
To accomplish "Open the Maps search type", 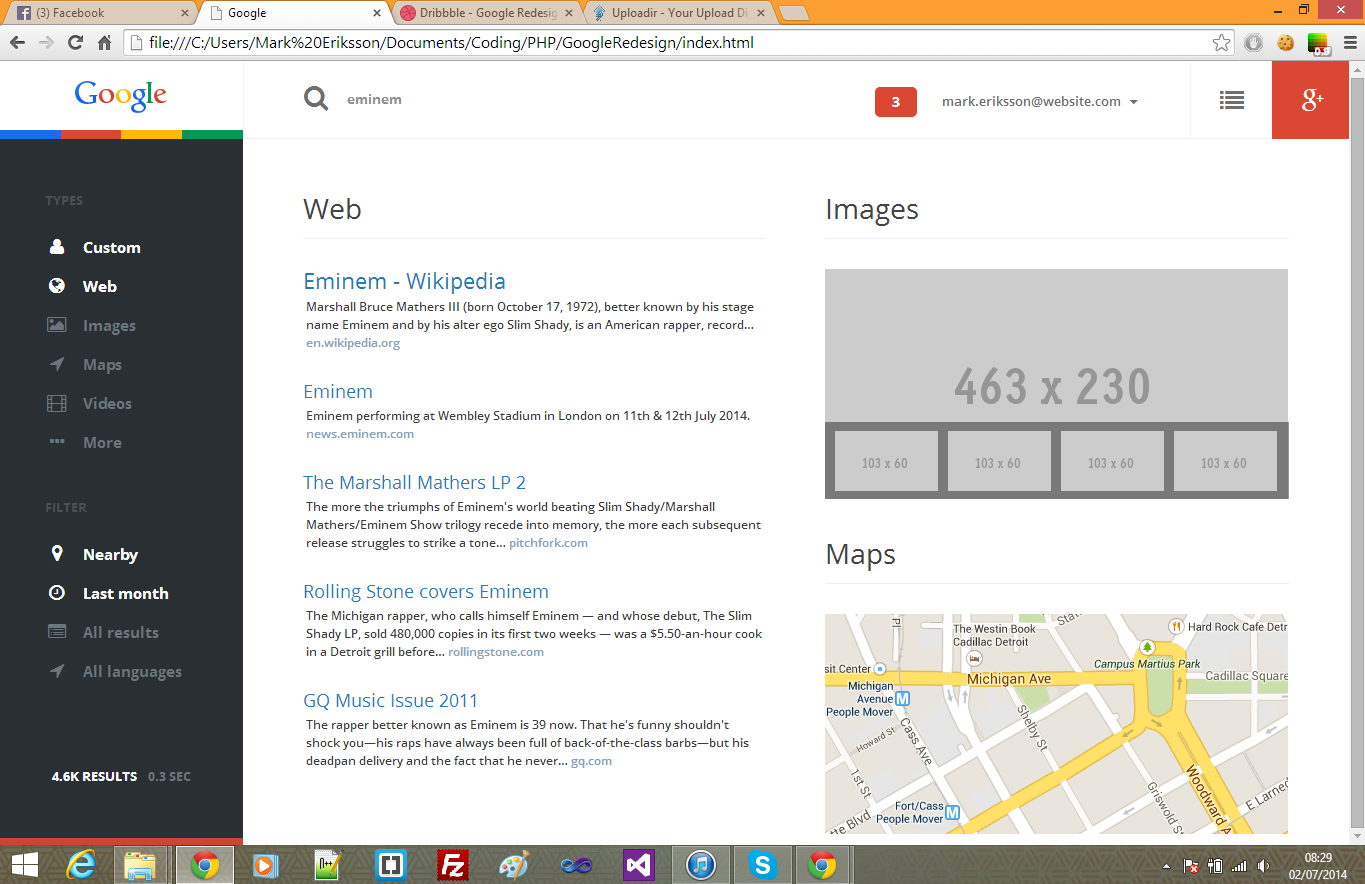I will pos(57,364).
